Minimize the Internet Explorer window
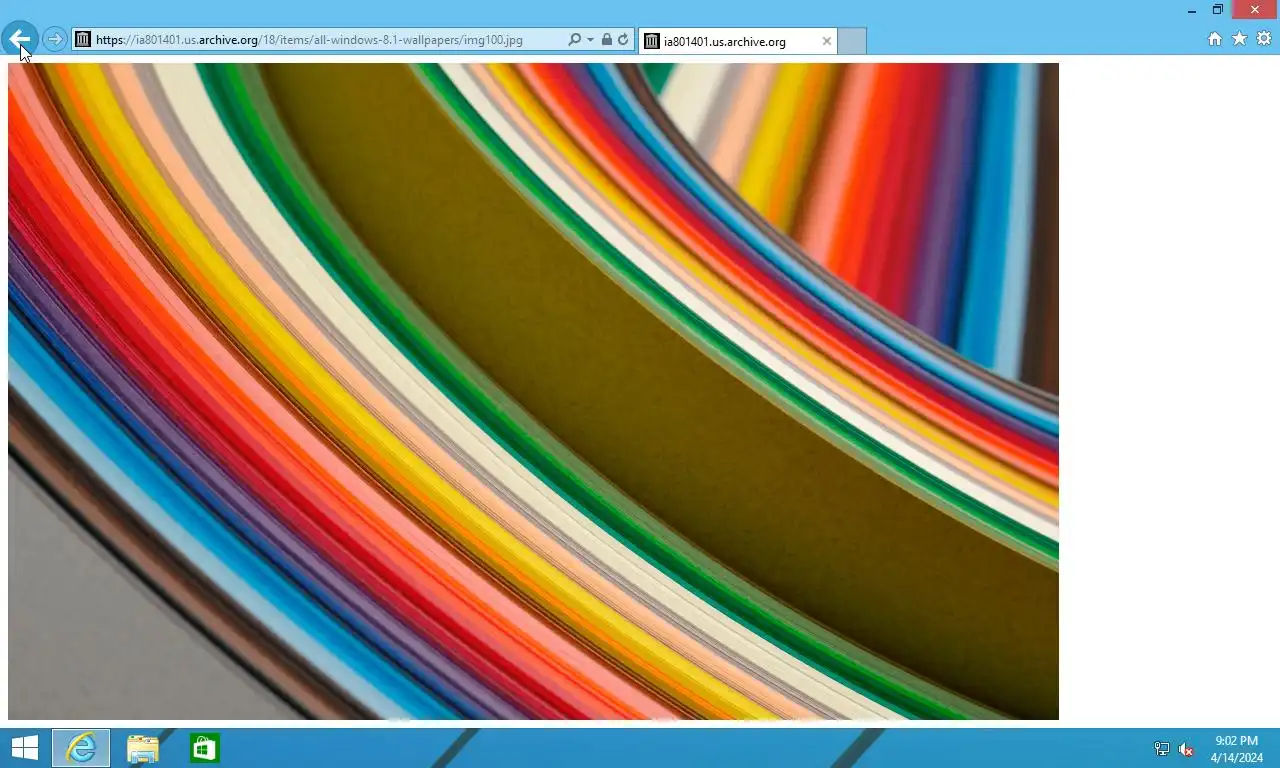This screenshot has height=768, width=1280. 1191,9
